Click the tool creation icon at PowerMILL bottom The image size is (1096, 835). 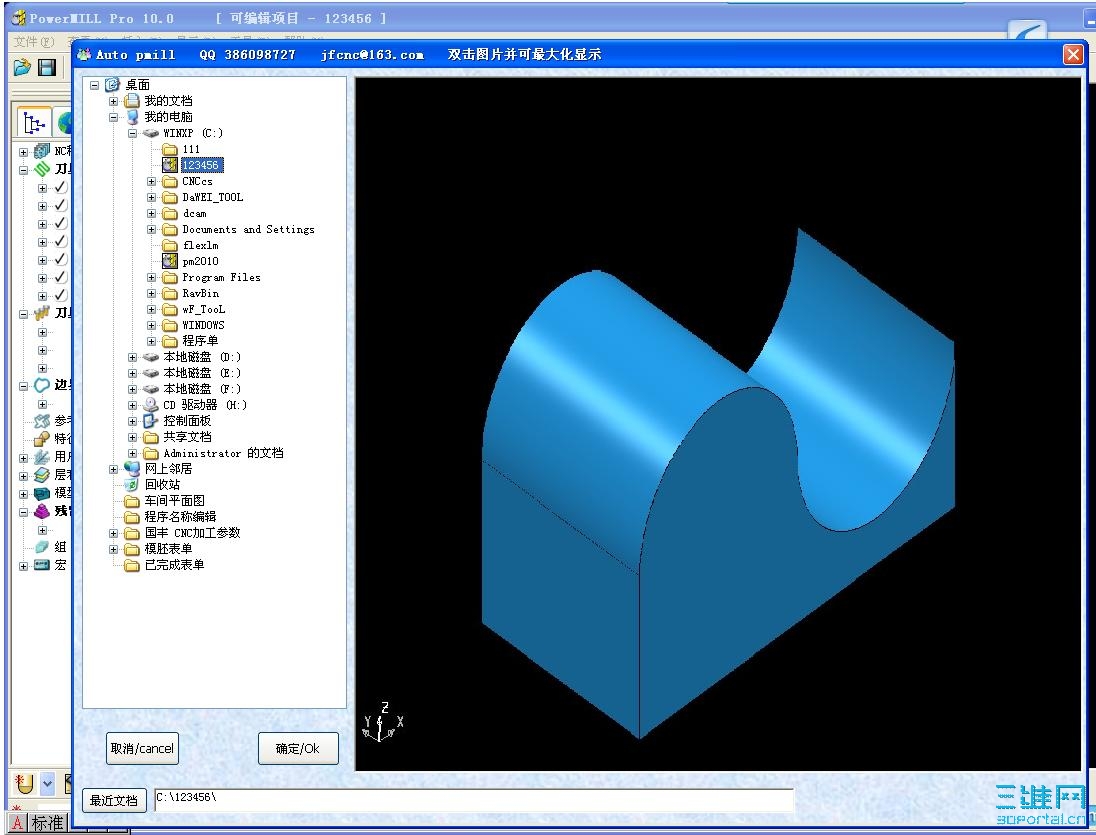coord(25,784)
